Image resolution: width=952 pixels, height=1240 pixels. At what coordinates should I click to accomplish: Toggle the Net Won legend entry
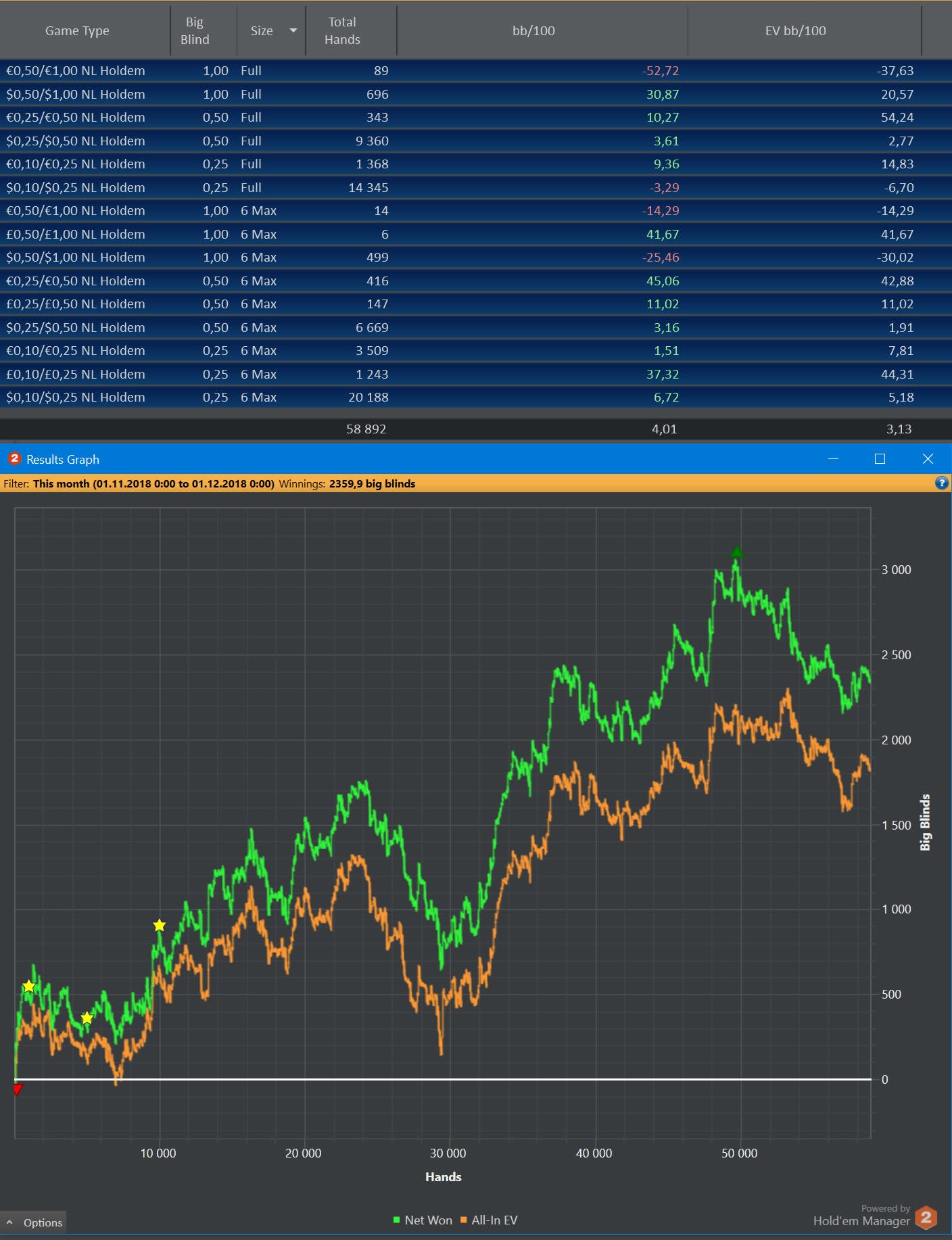click(x=423, y=1220)
